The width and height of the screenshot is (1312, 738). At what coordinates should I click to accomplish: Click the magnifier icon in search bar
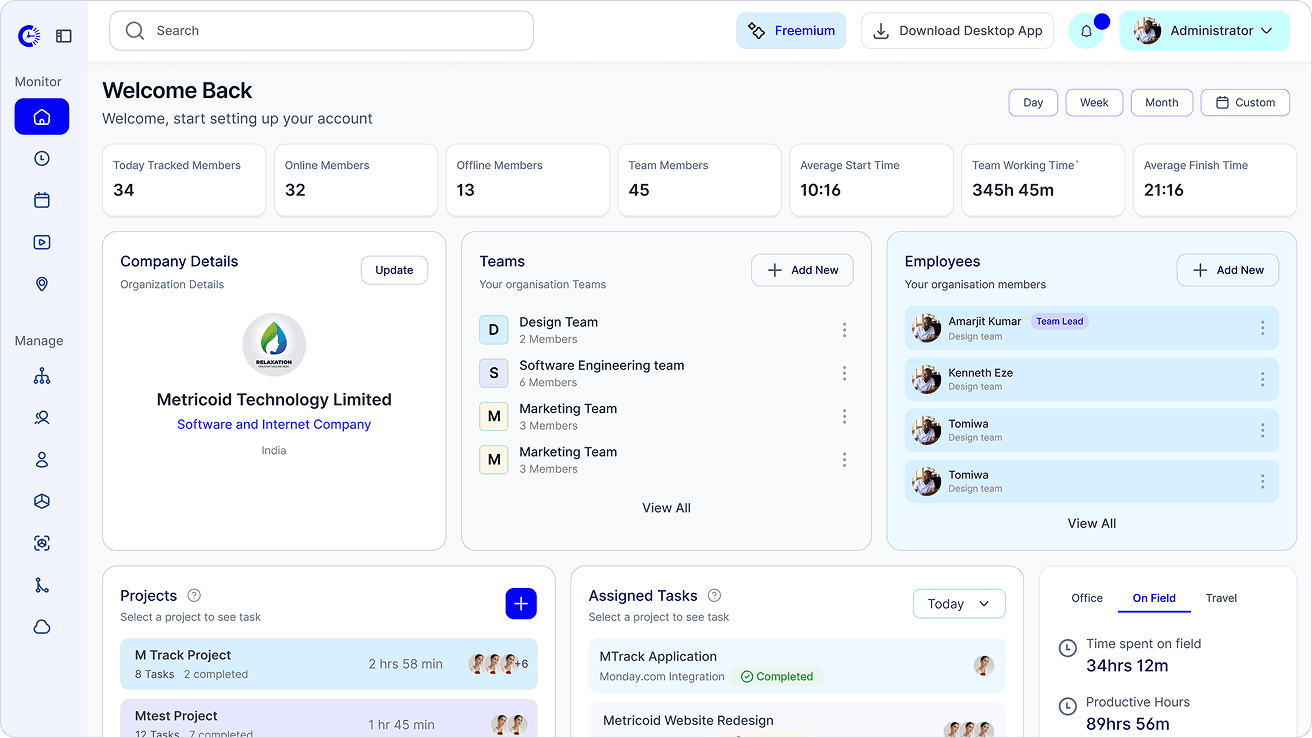[135, 31]
